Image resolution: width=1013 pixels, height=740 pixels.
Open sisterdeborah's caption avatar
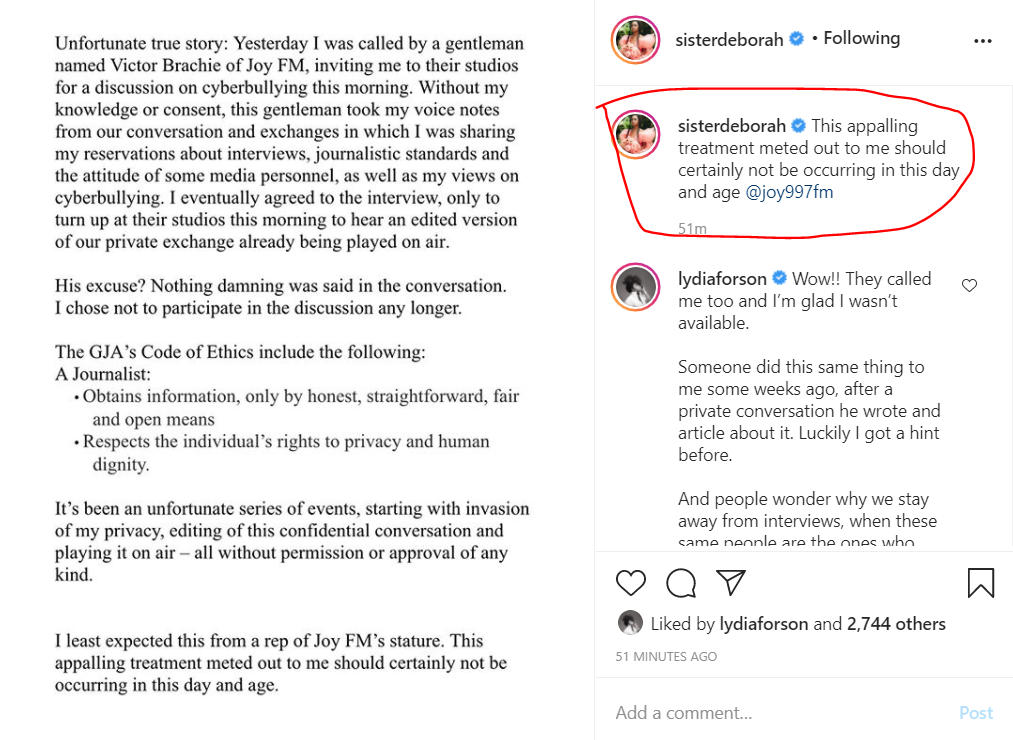[636, 135]
